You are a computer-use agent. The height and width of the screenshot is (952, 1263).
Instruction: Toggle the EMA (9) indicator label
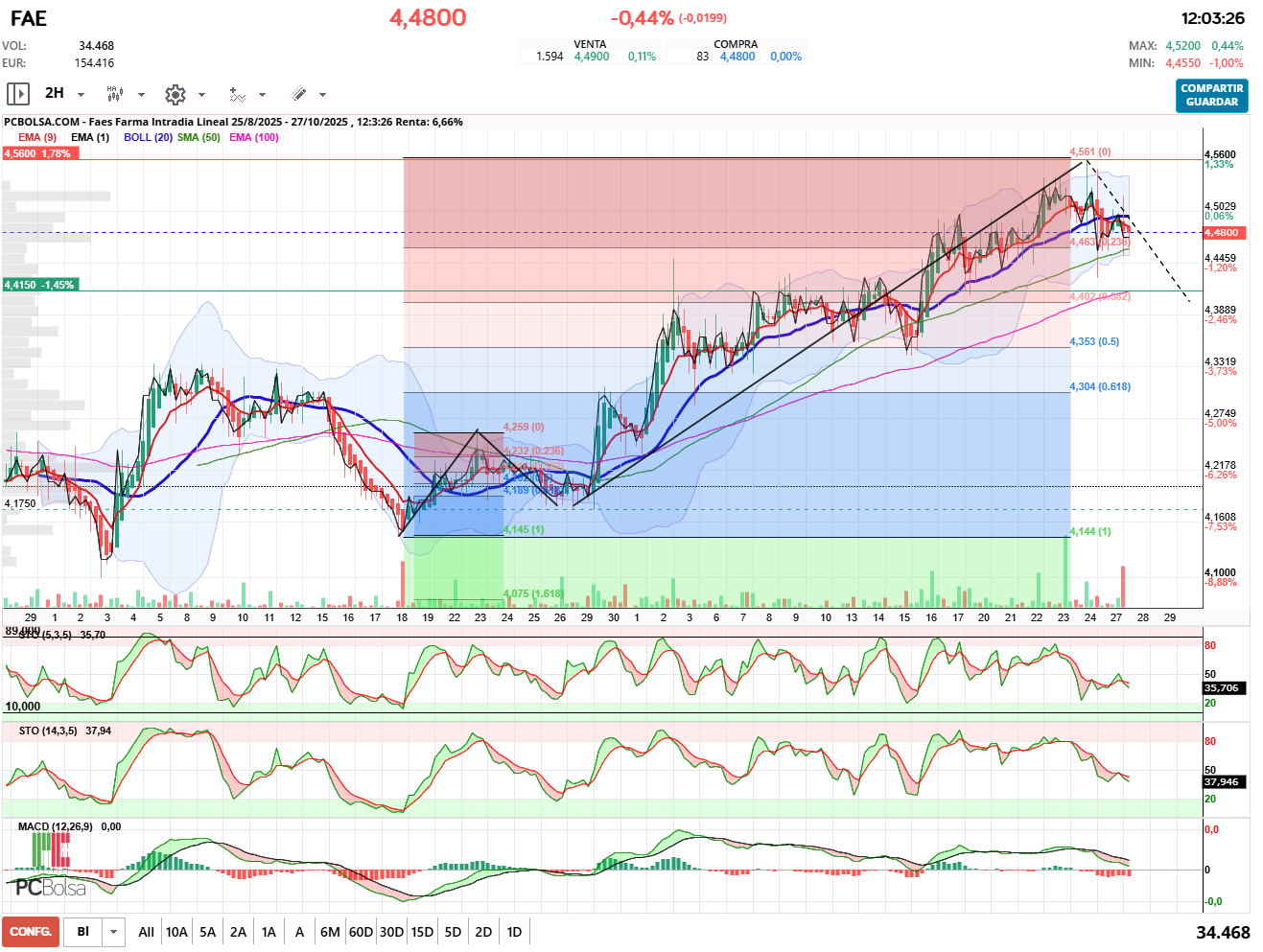[x=37, y=137]
